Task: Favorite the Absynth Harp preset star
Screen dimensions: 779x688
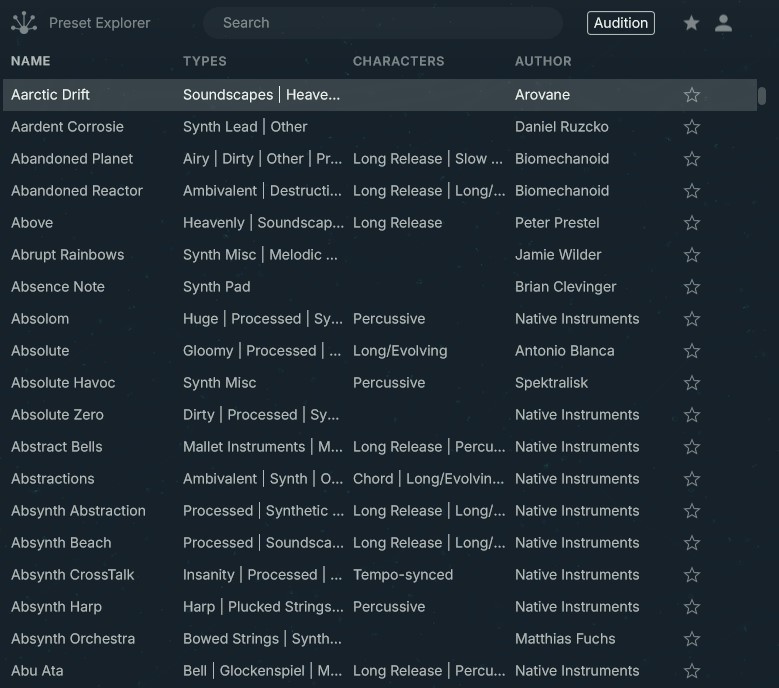Action: point(692,607)
